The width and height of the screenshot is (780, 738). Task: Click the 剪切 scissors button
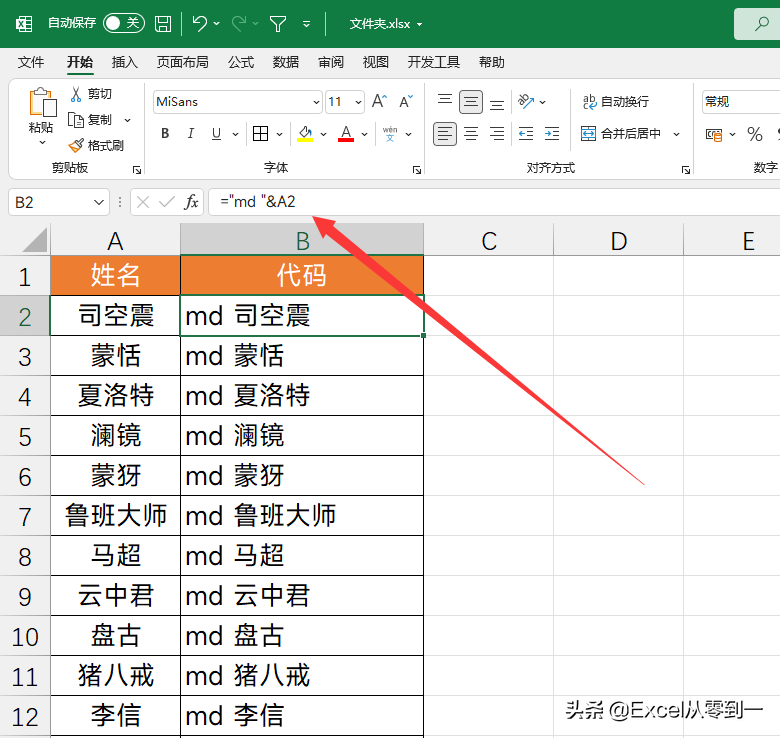pos(91,94)
